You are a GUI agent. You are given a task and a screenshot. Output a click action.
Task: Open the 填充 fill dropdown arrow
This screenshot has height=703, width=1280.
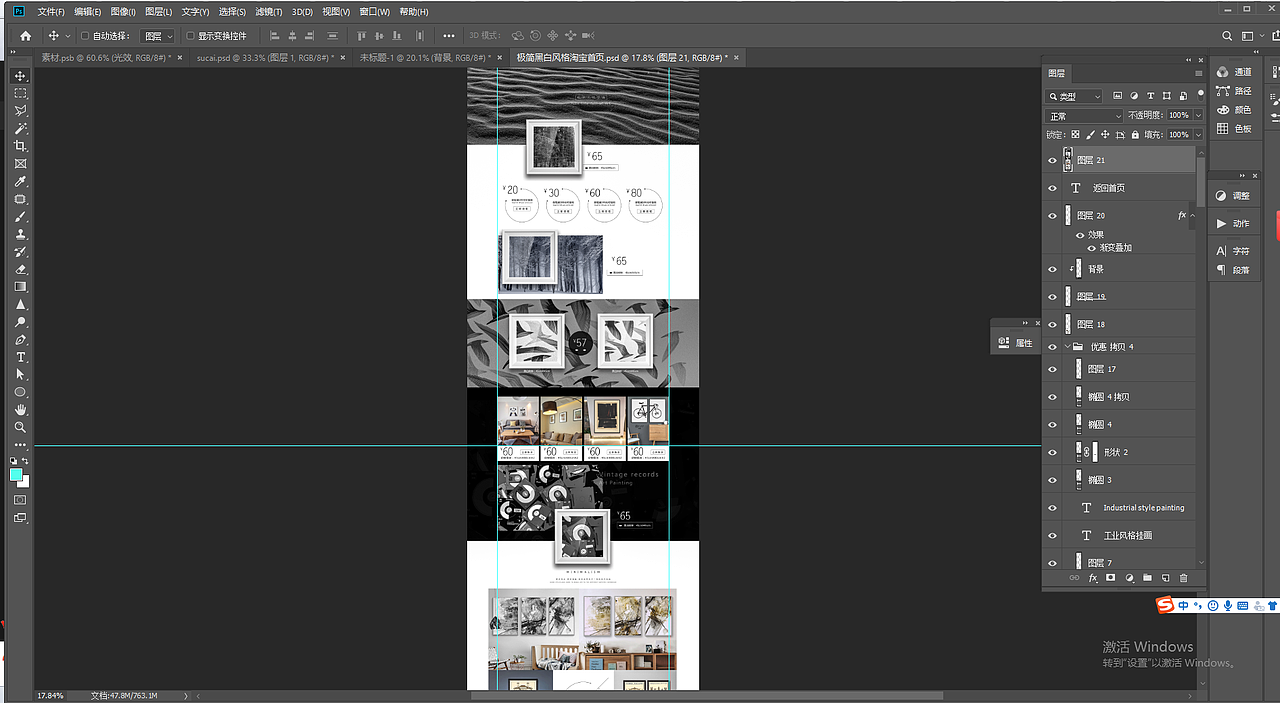1199,134
